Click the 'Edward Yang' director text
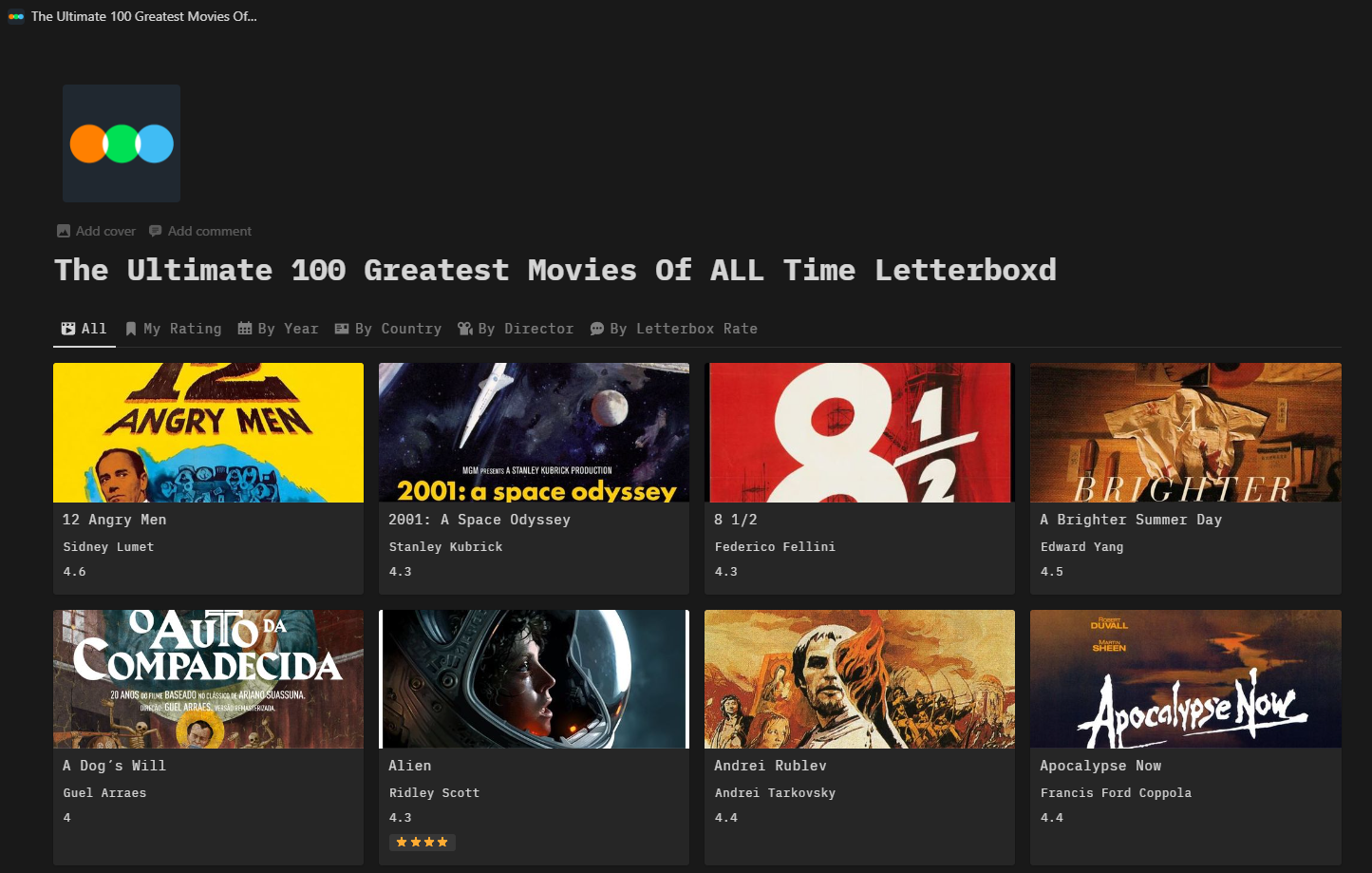Image resolution: width=1372 pixels, height=873 pixels. [1081, 547]
